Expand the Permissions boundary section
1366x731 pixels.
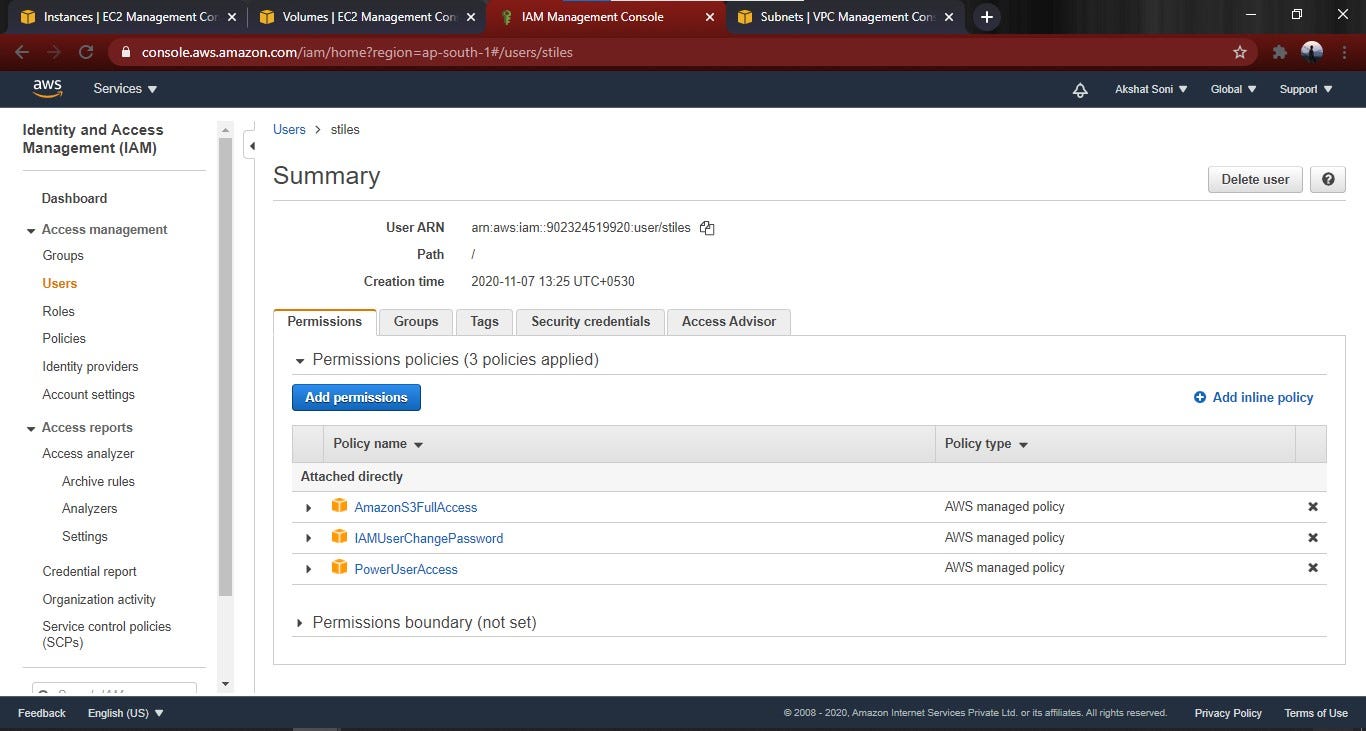(299, 623)
